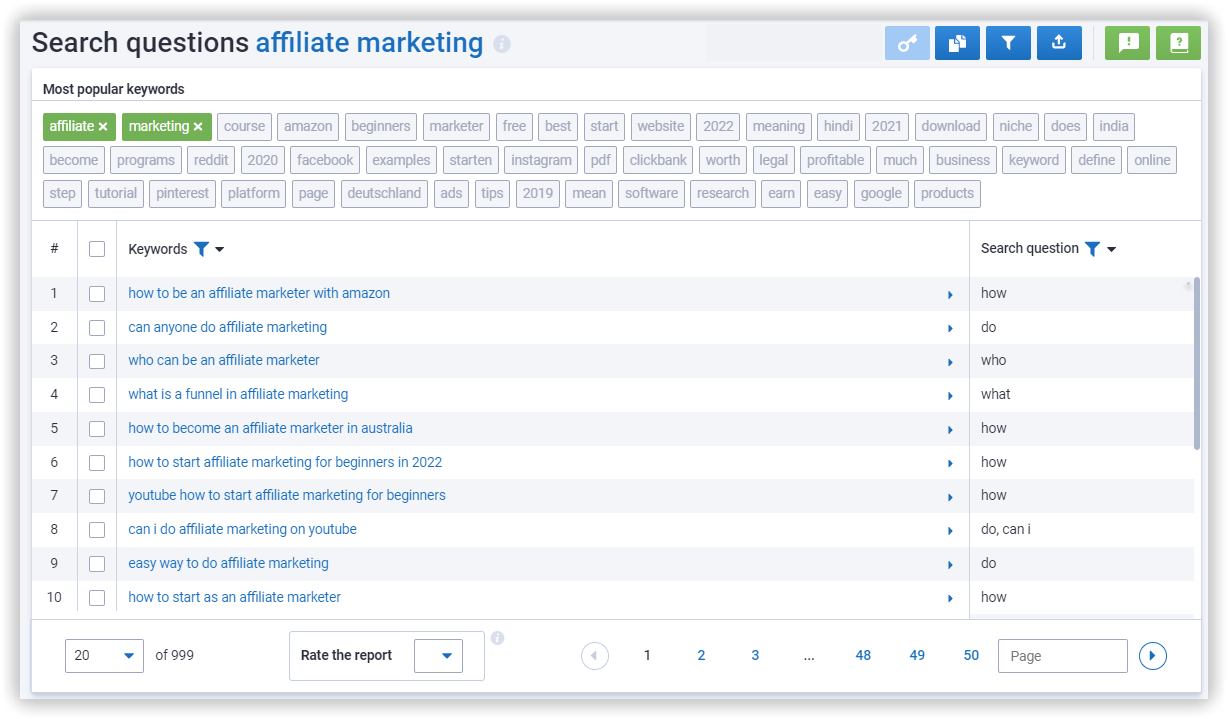This screenshot has height=719, width=1228.
Task: Open the green help book icon
Action: click(x=1178, y=43)
